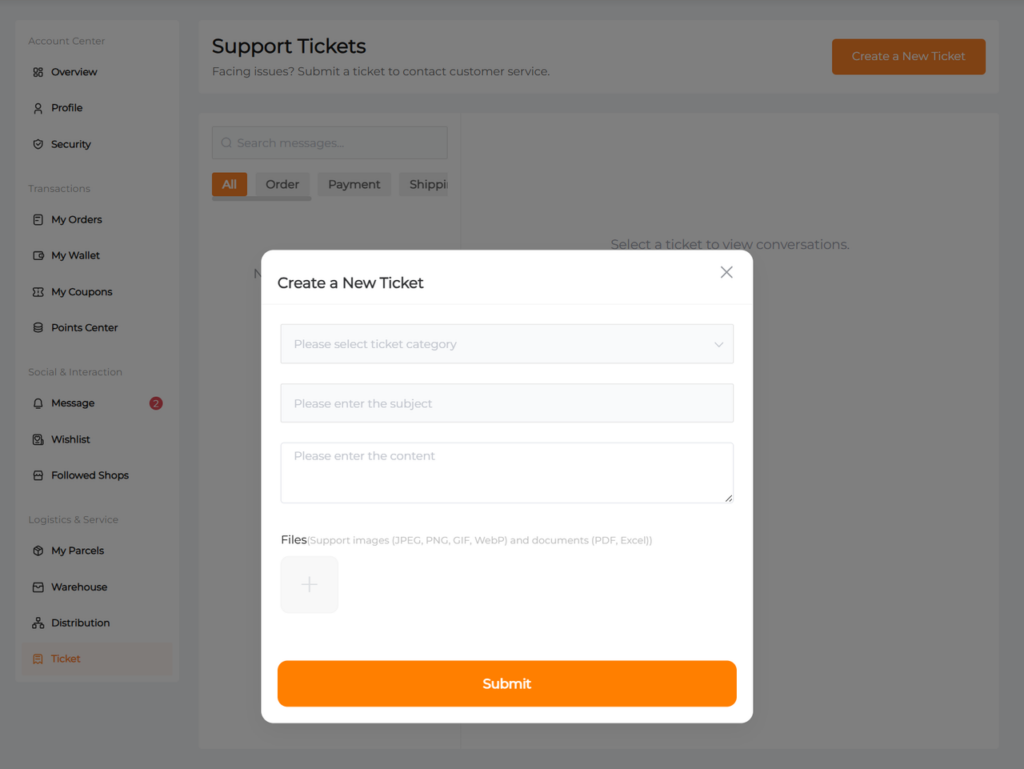Switch to the Payment filter tab
This screenshot has height=769, width=1024.
(354, 184)
